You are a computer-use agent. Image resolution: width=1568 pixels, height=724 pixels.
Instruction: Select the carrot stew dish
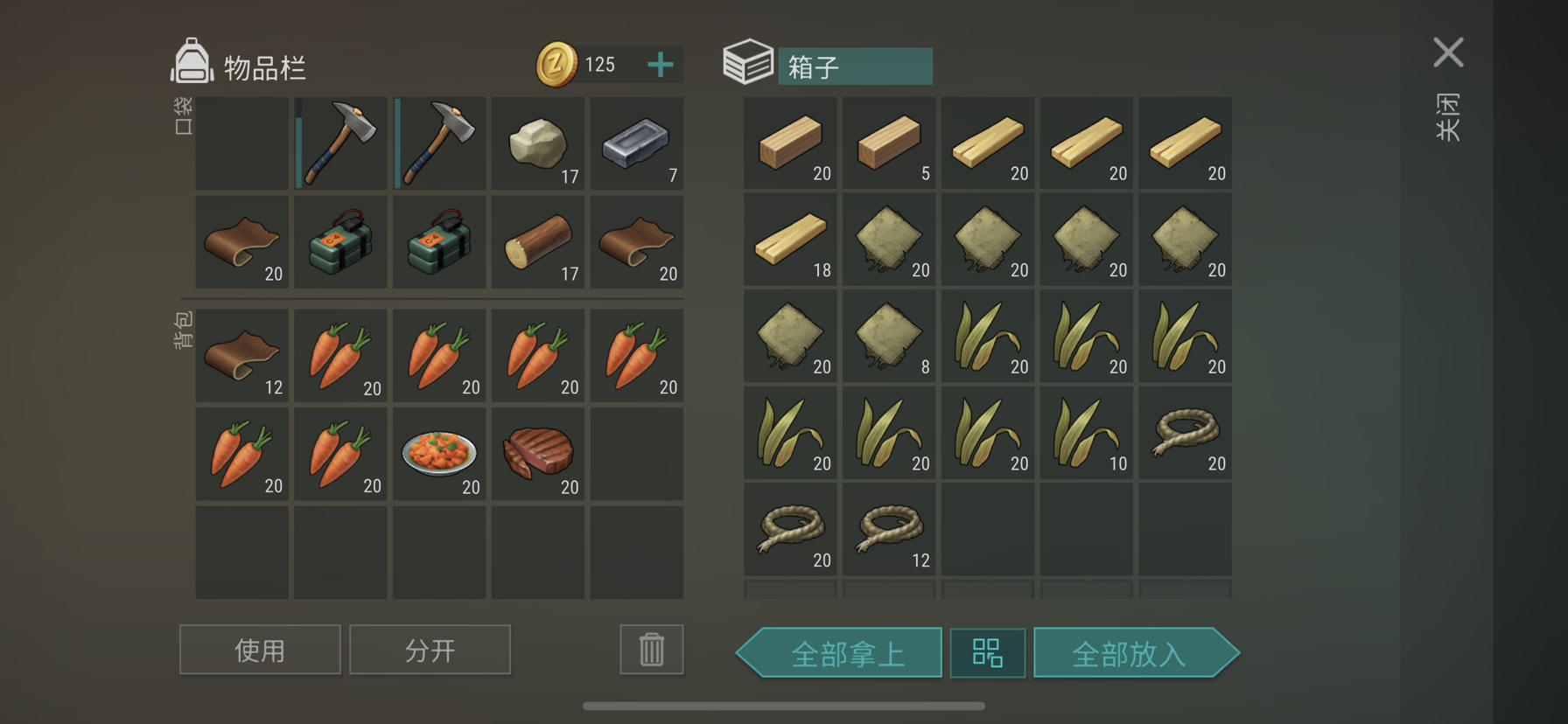(439, 454)
